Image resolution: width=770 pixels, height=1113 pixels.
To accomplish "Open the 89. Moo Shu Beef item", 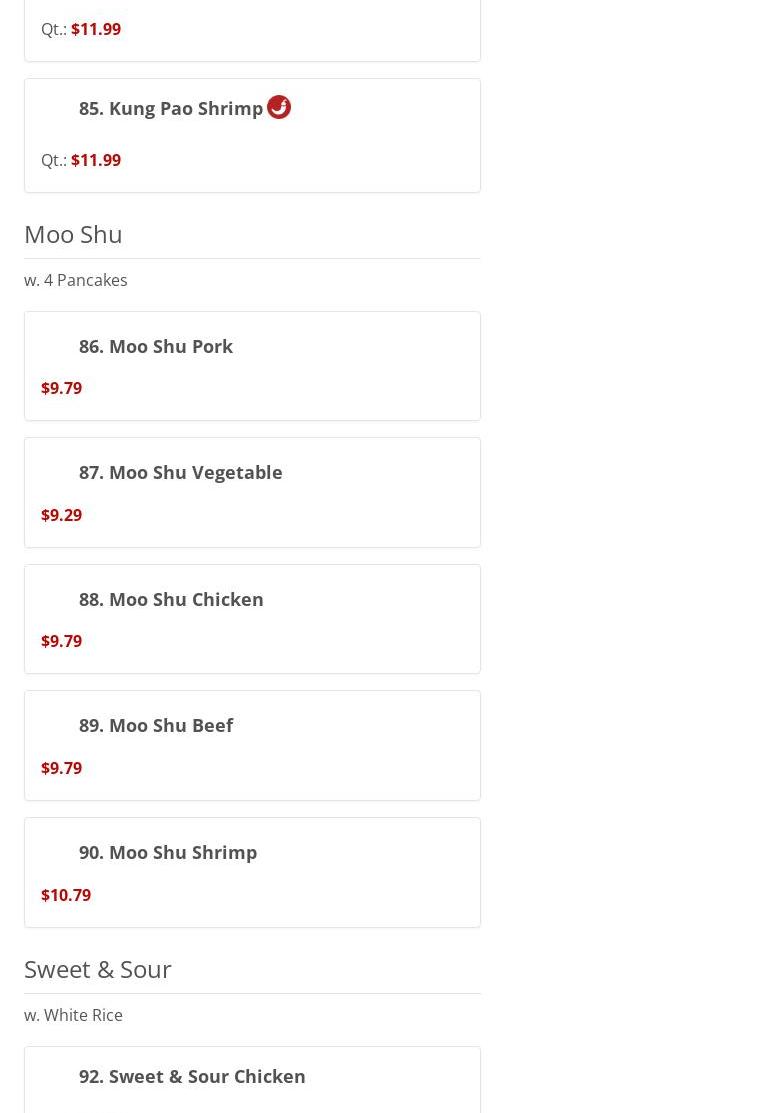I will (156, 725).
